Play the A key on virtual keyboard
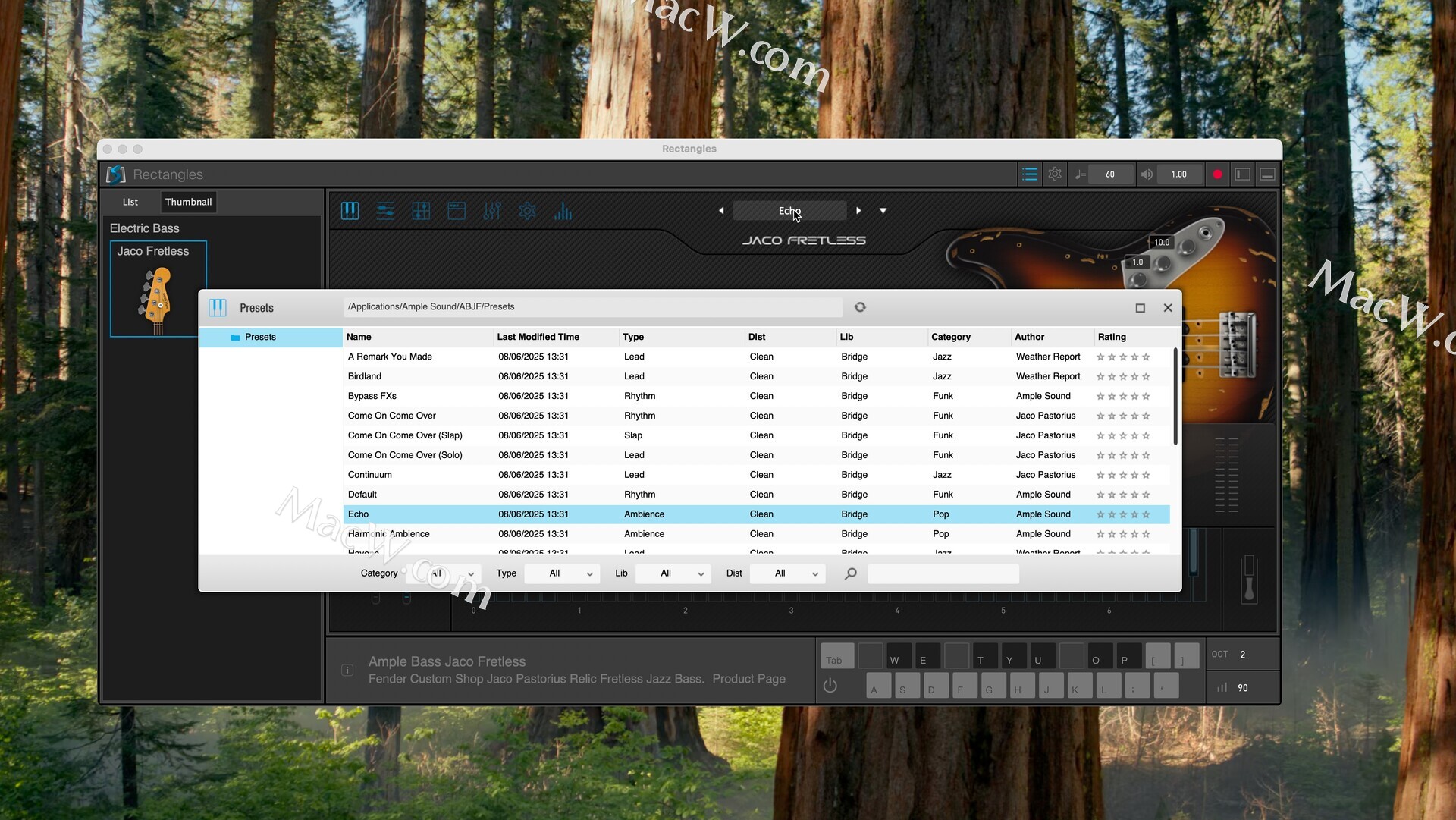 click(878, 686)
